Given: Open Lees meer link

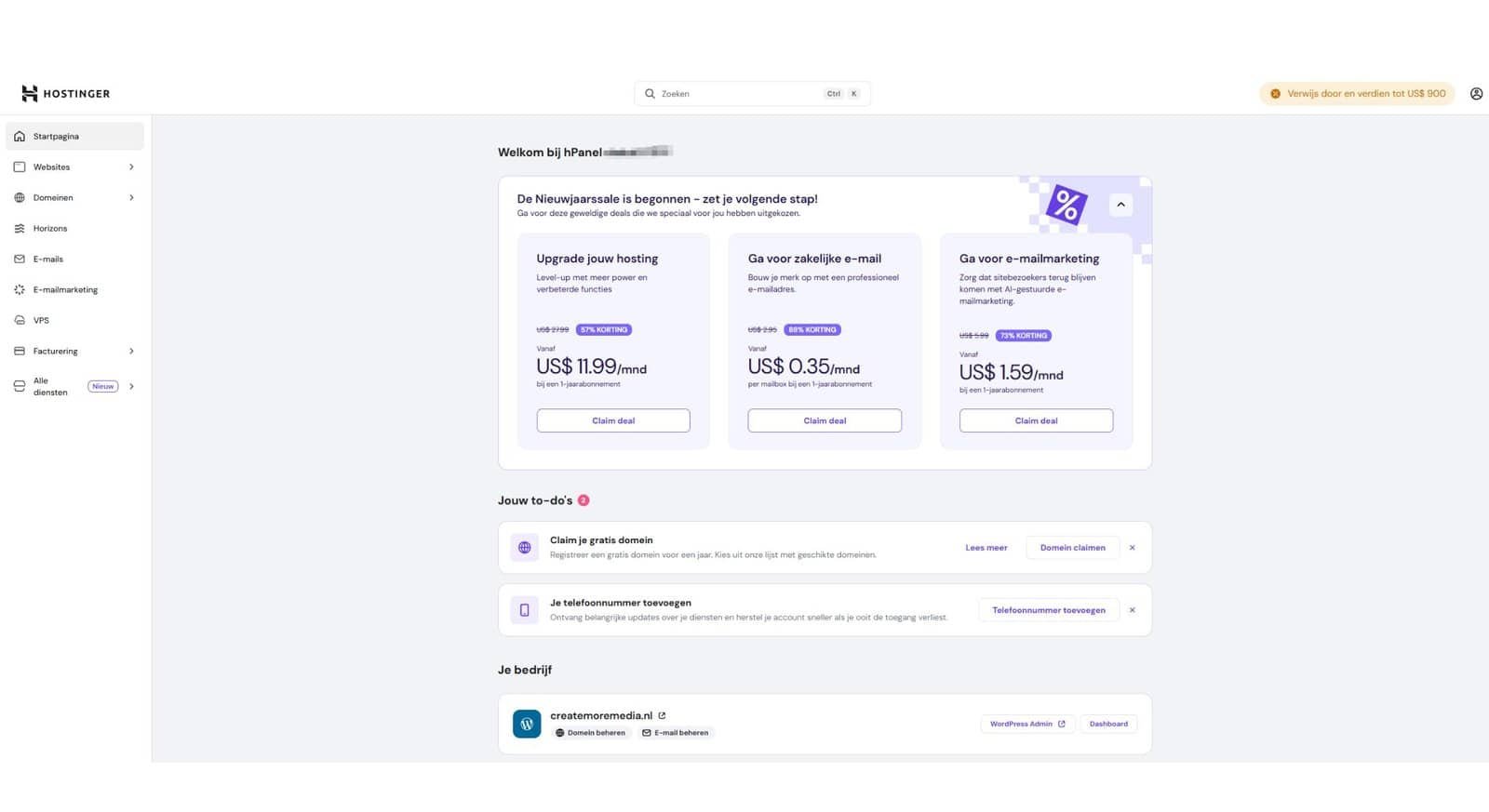Looking at the screenshot, I should coord(986,548).
